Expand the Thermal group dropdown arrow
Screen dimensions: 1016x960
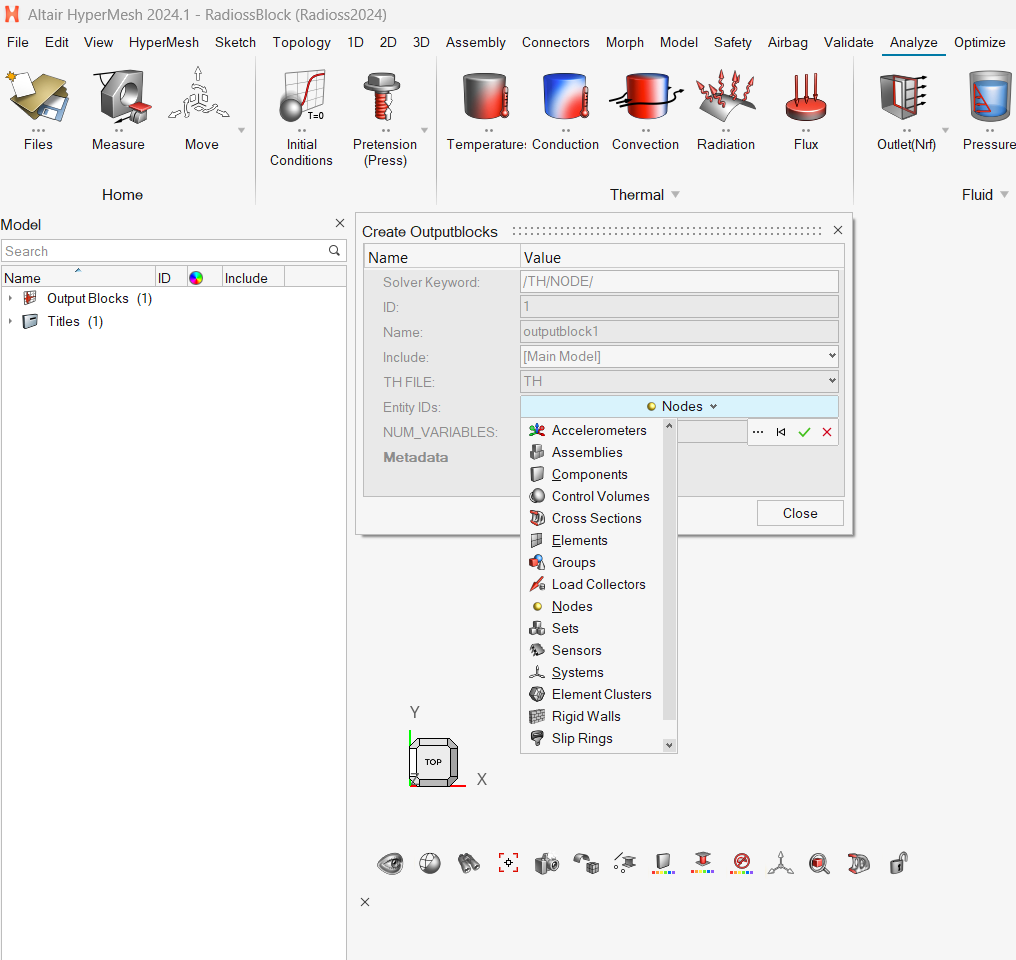[675, 194]
